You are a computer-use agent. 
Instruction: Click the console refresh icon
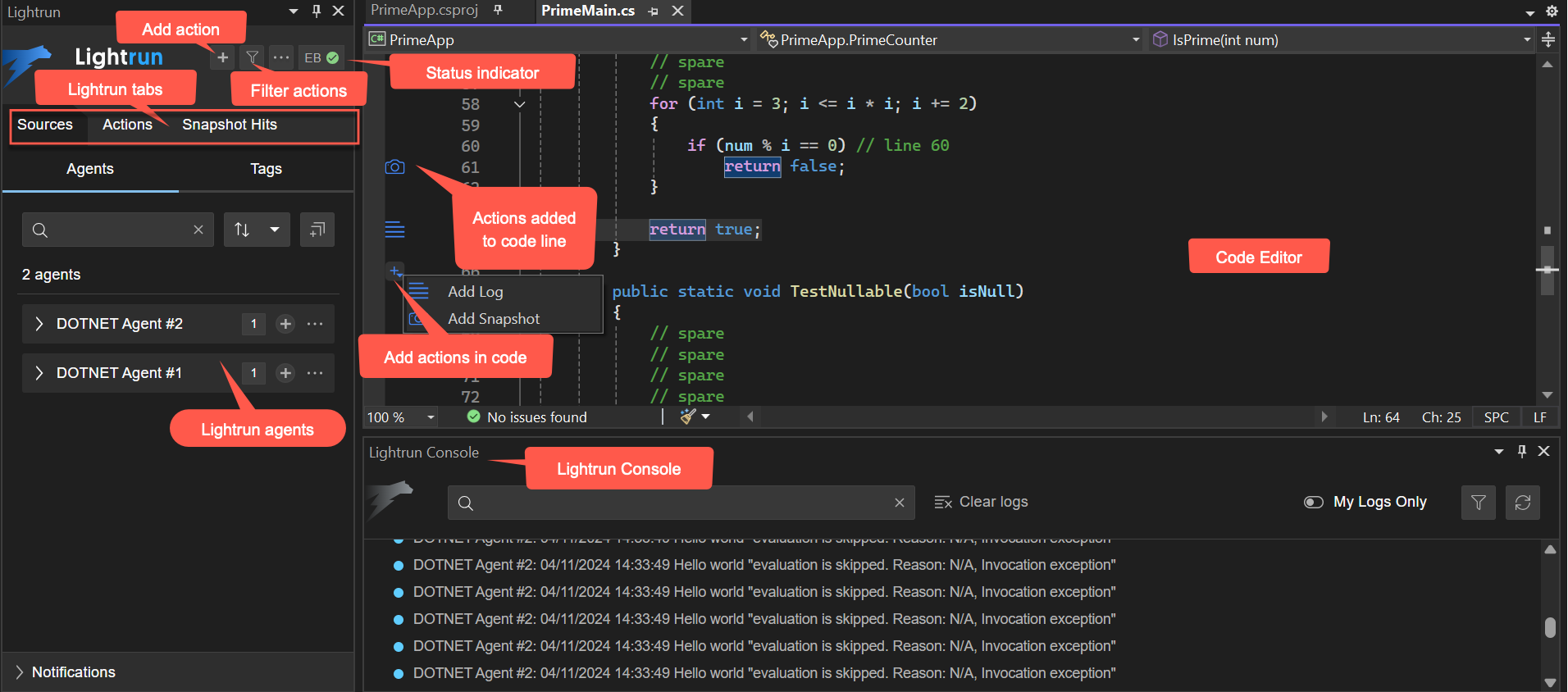(1523, 503)
